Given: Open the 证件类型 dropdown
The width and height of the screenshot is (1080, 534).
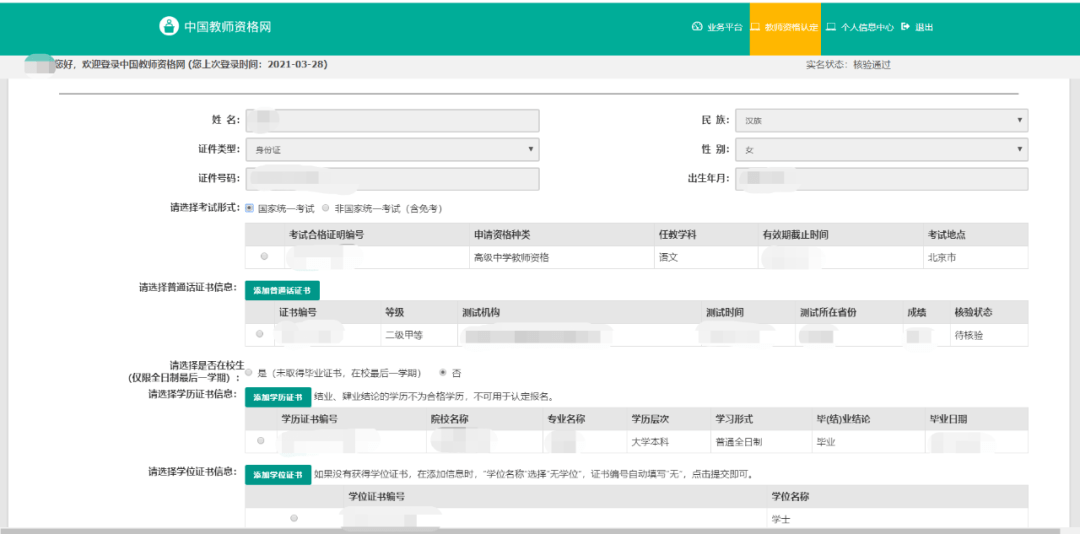Looking at the screenshot, I should [392, 150].
